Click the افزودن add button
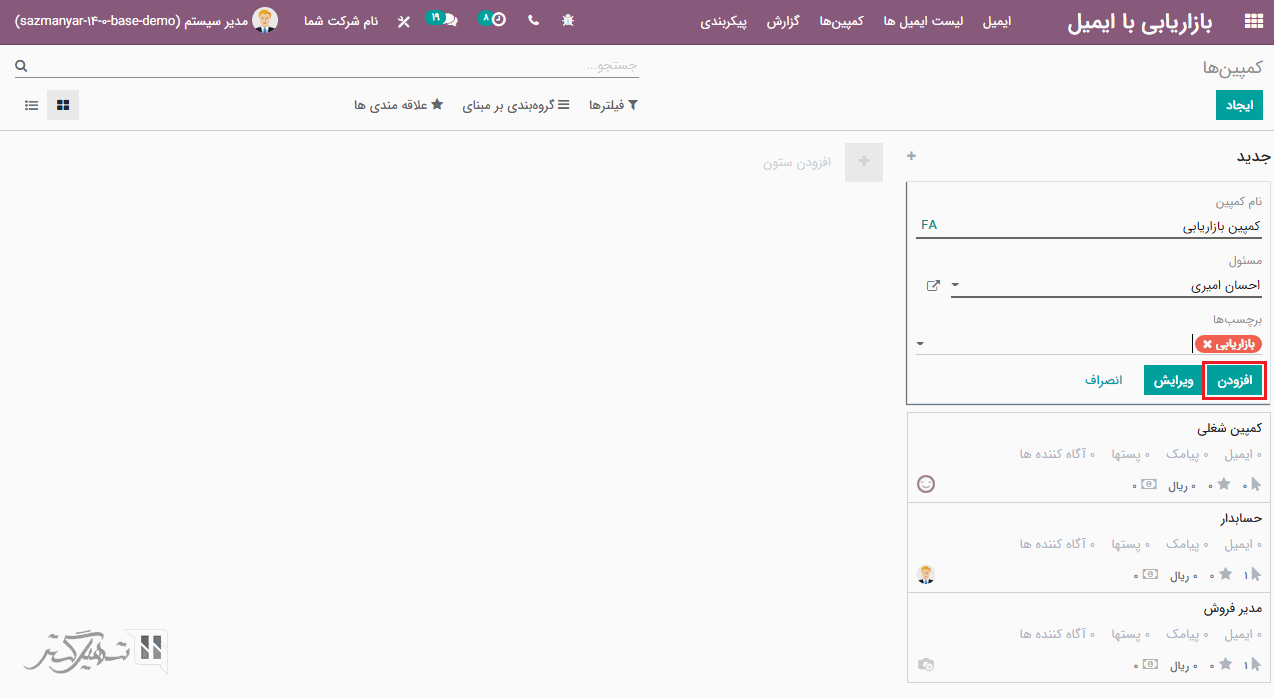Image resolution: width=1274 pixels, height=699 pixels. point(1236,380)
